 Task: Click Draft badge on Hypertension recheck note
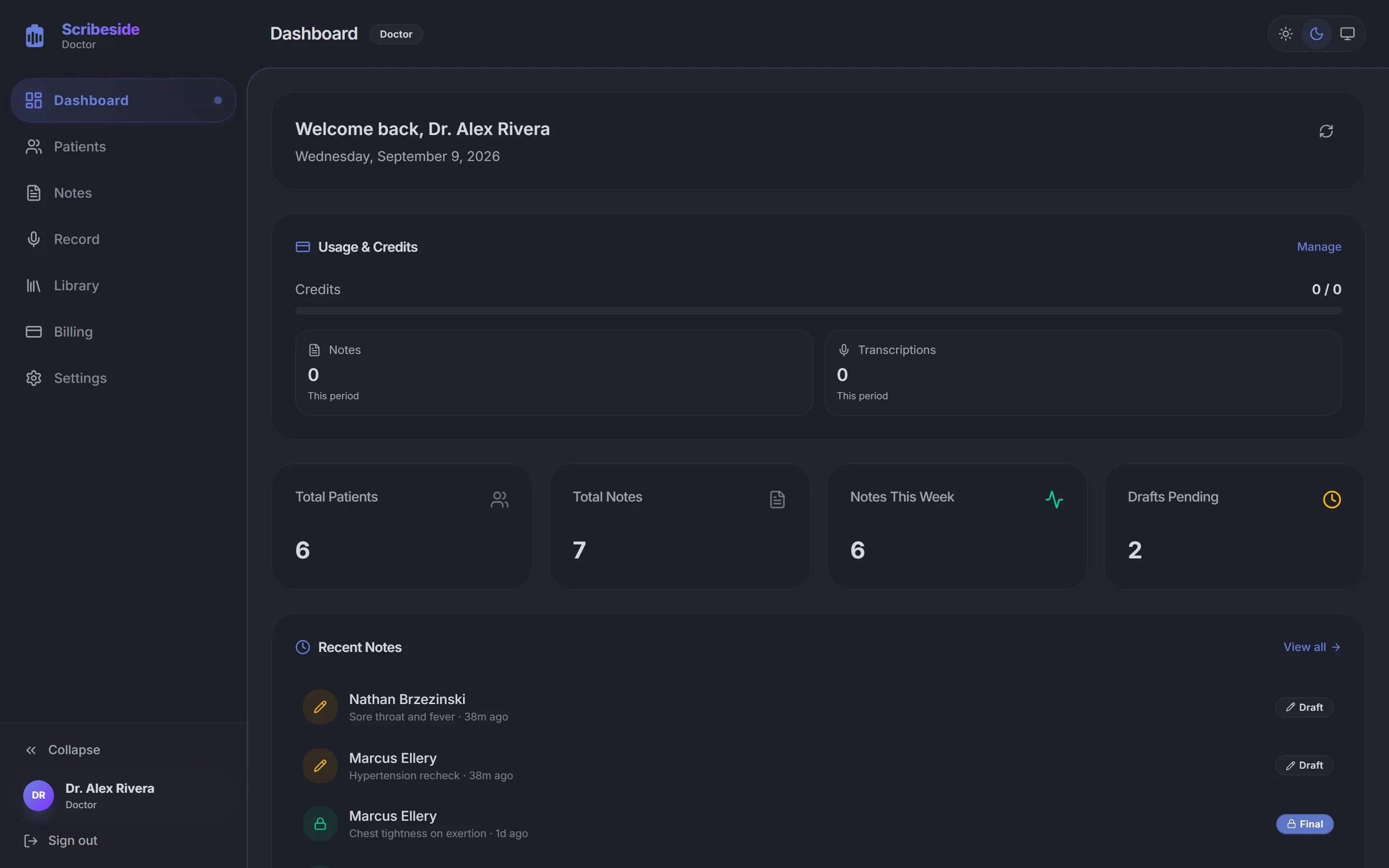tap(1304, 766)
